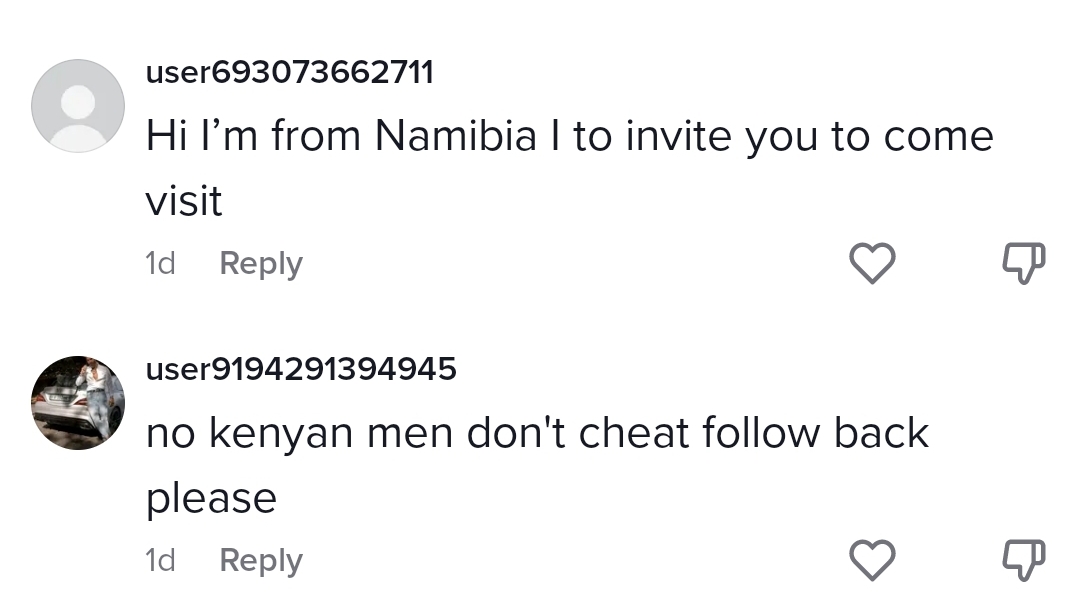Reply to the Namibia comment
Screen dimensions: 1079x616
[x=260, y=264]
